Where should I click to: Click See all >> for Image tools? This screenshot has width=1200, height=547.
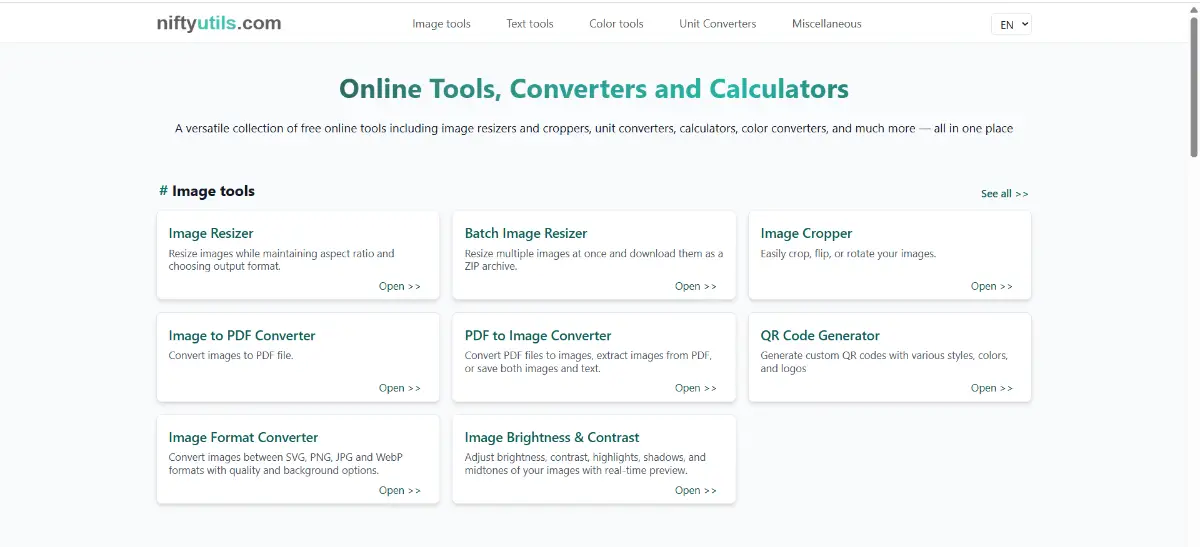(x=1004, y=194)
